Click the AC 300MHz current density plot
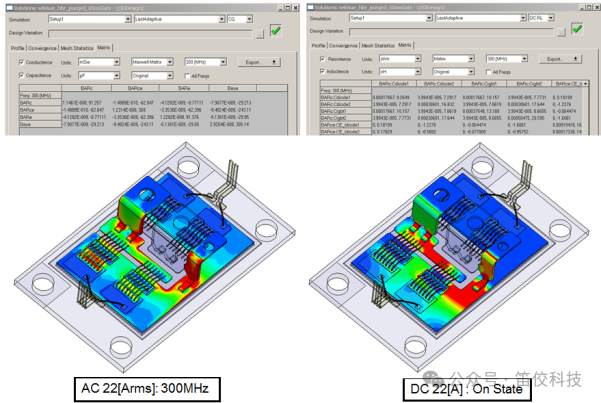601x403 pixels. click(x=153, y=257)
